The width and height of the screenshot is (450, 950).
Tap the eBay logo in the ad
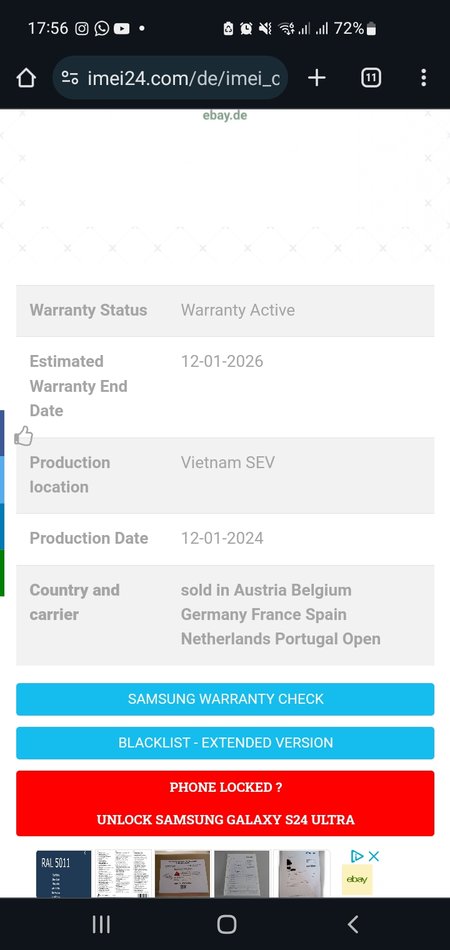click(357, 880)
